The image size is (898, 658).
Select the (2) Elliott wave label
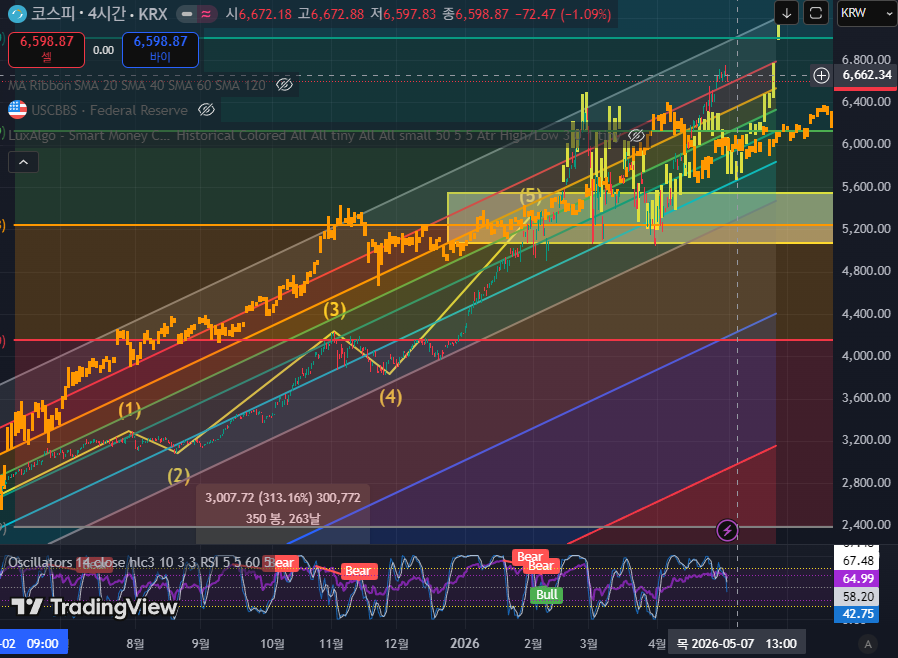[179, 476]
